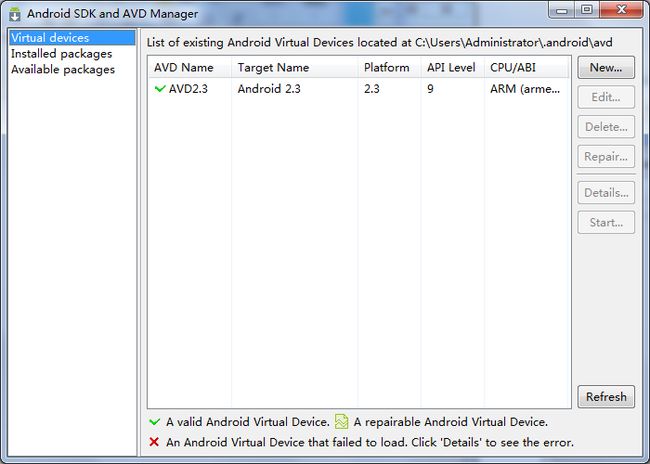
Task: Refresh the virtual device list
Action: [606, 397]
